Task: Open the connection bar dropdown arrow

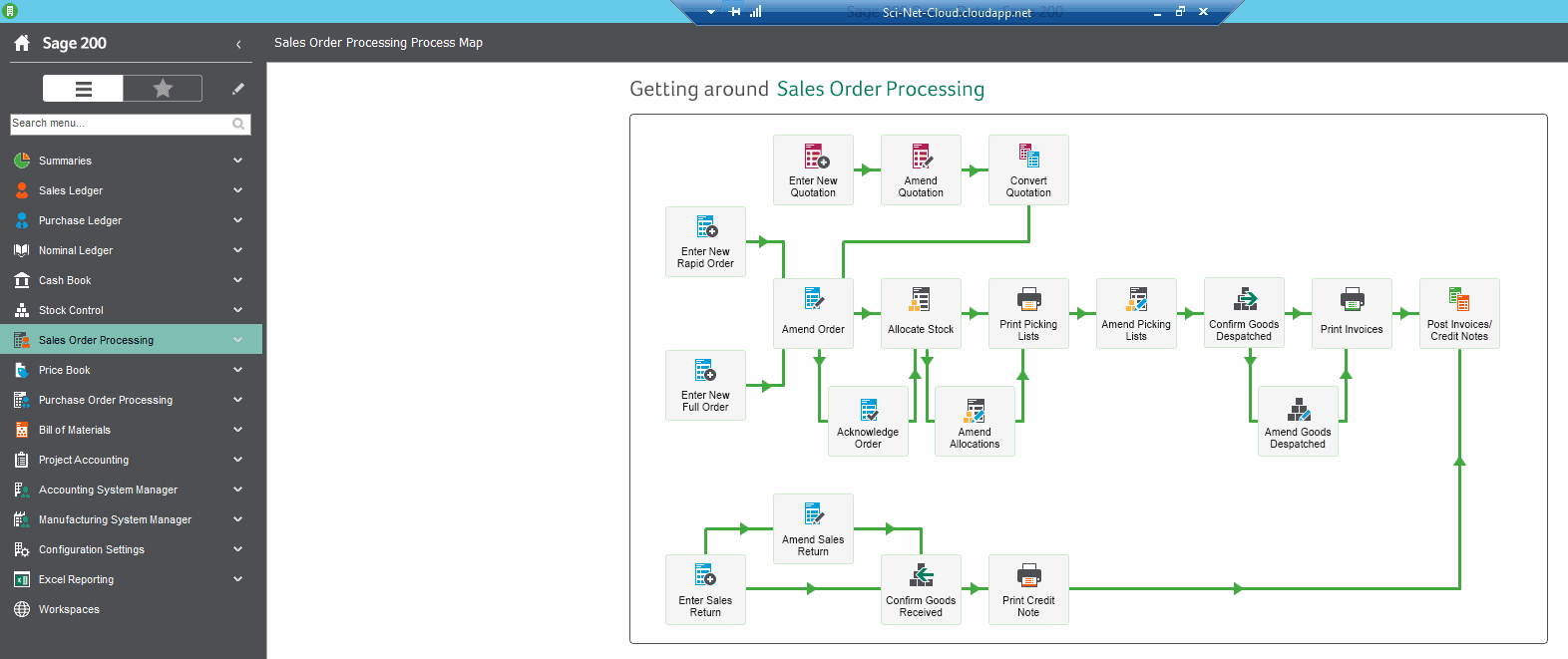Action: tap(711, 12)
